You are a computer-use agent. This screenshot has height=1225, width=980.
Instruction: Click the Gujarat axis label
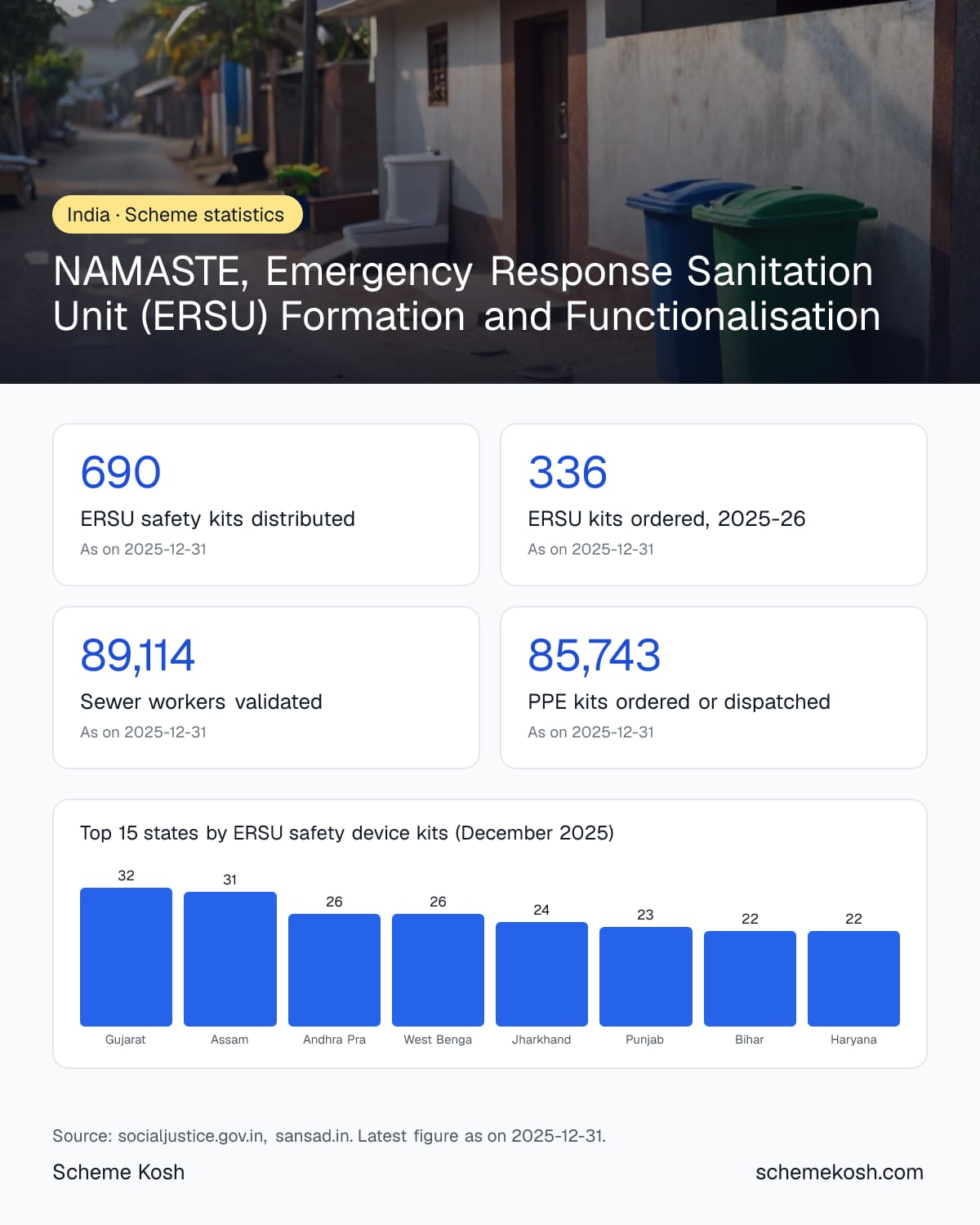tap(126, 1040)
